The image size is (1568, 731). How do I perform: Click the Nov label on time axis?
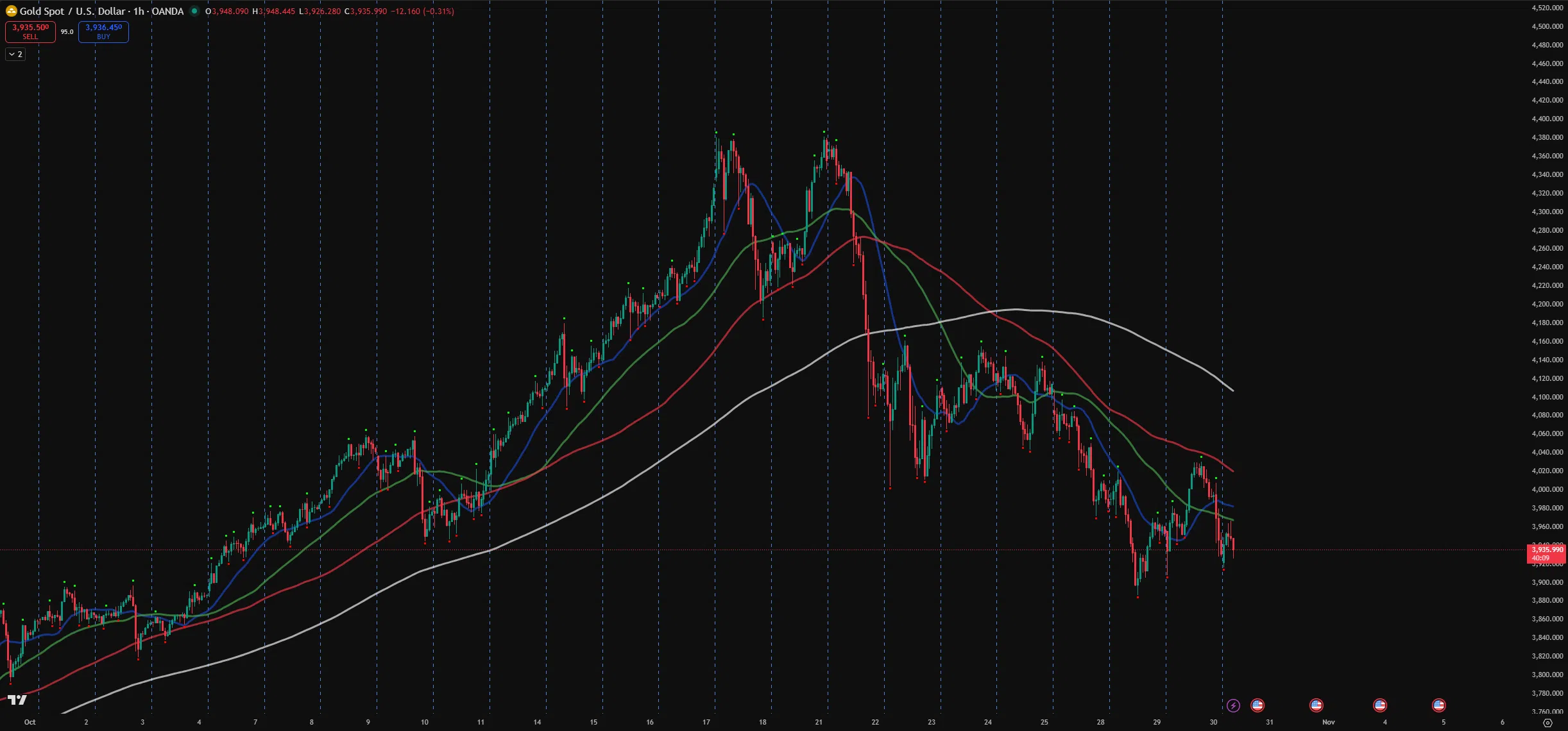tap(1328, 722)
